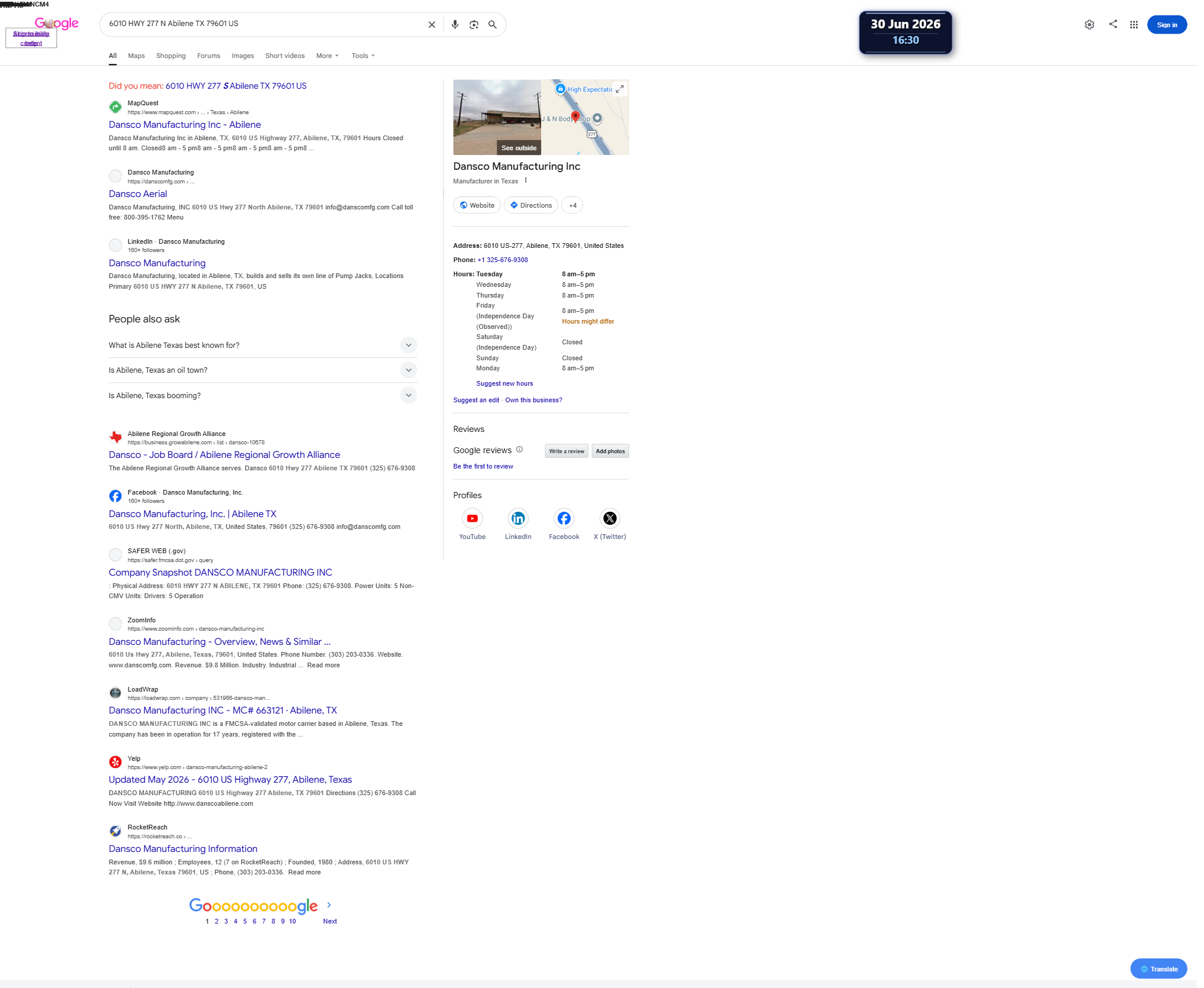This screenshot has width=1204, height=988.
Task: Click the Translate button
Action: click(x=1159, y=969)
